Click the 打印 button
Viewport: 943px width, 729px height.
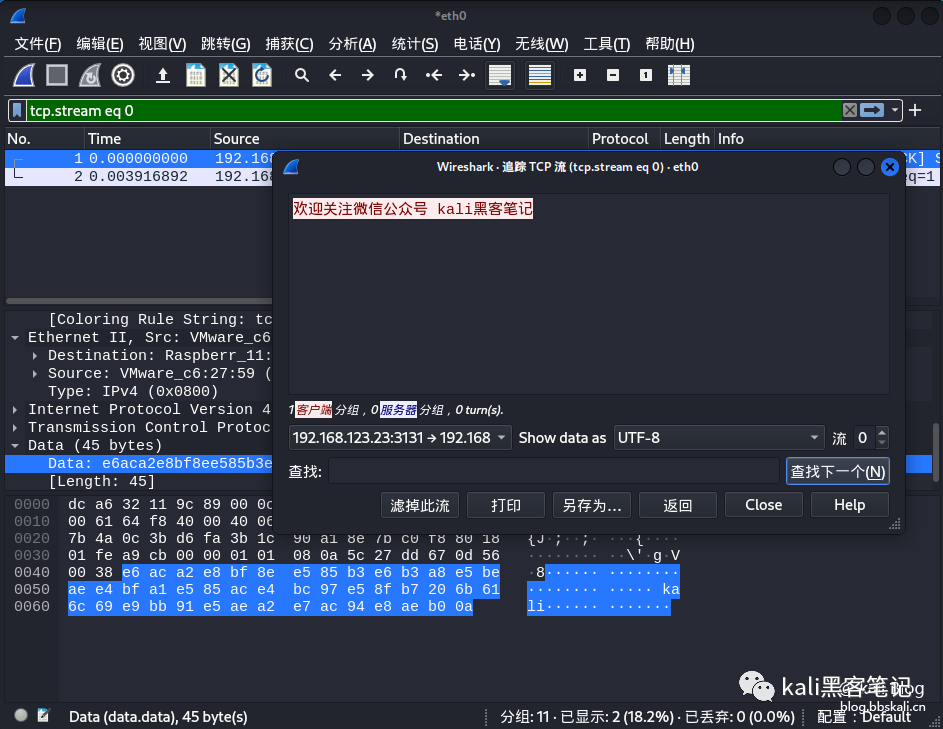pyautogui.click(x=506, y=505)
